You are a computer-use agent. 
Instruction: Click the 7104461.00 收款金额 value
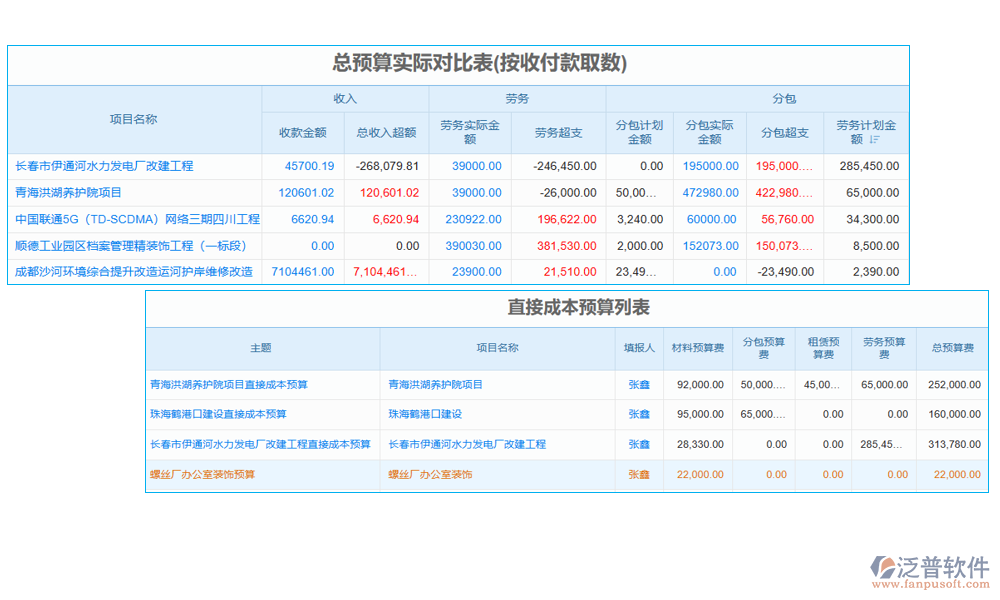point(303,271)
